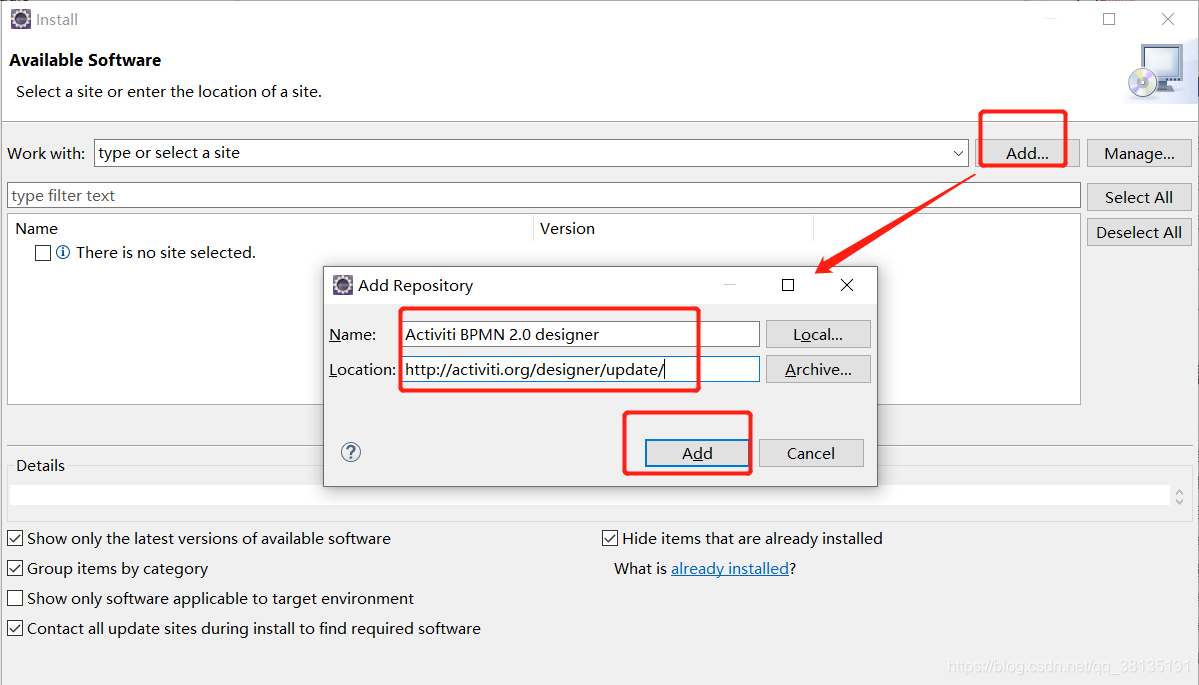
Task: Click the Add... button beside Work with
Action: tap(1027, 153)
